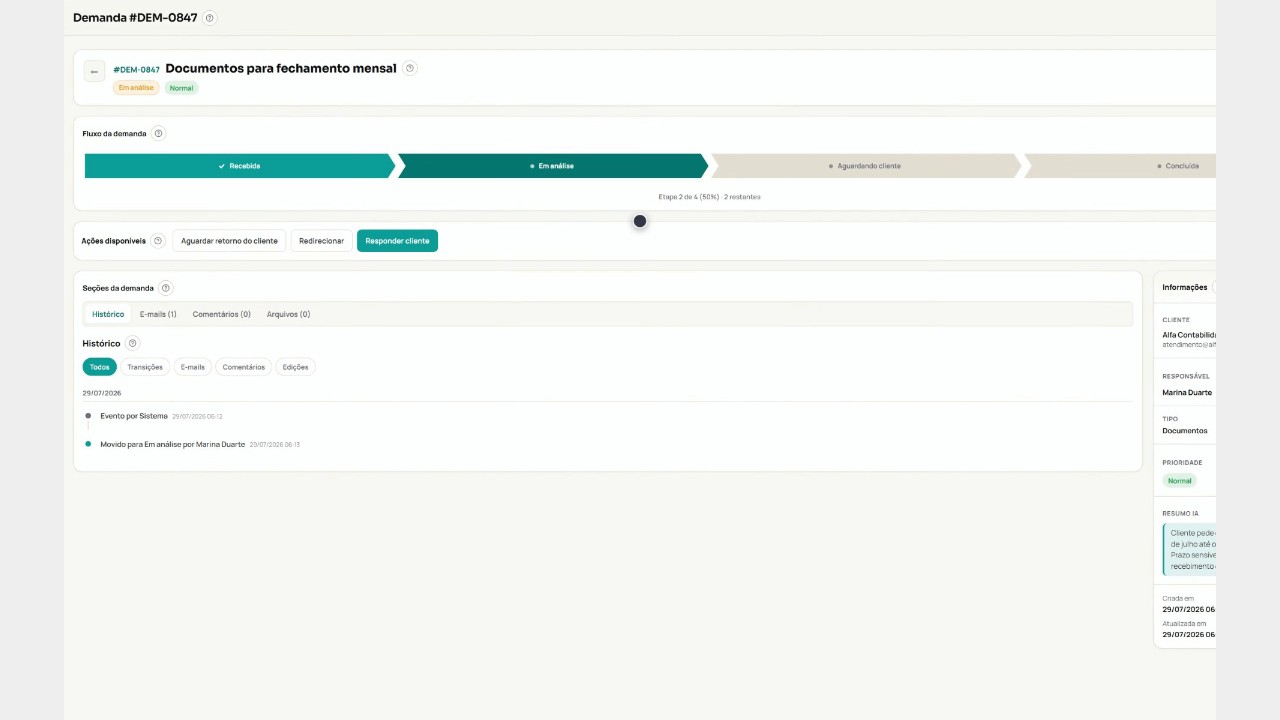
Task: Select the "Movido para Em análise por Marina Duarte" entry
Action: 172,444
